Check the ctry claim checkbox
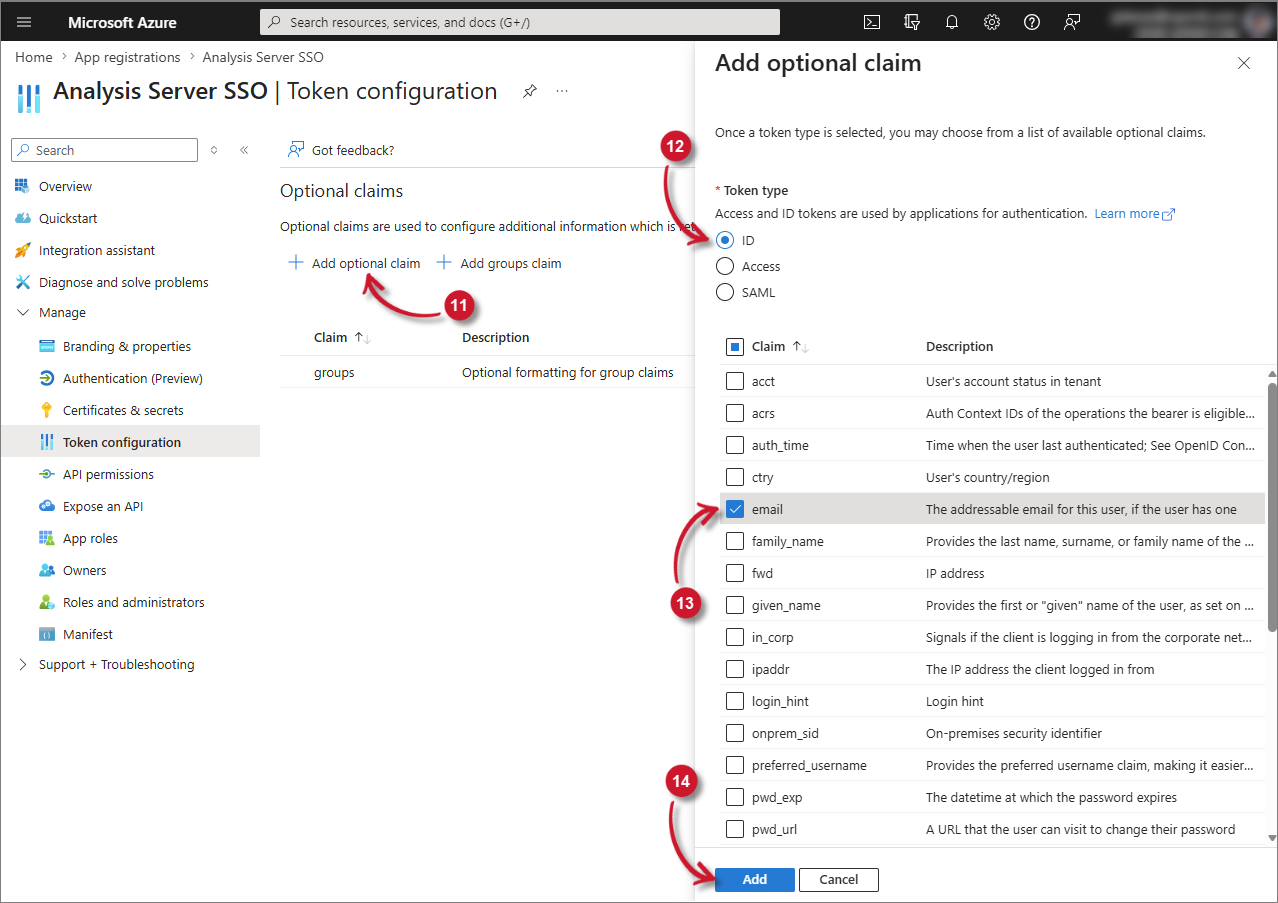The width and height of the screenshot is (1278, 903). tap(734, 477)
